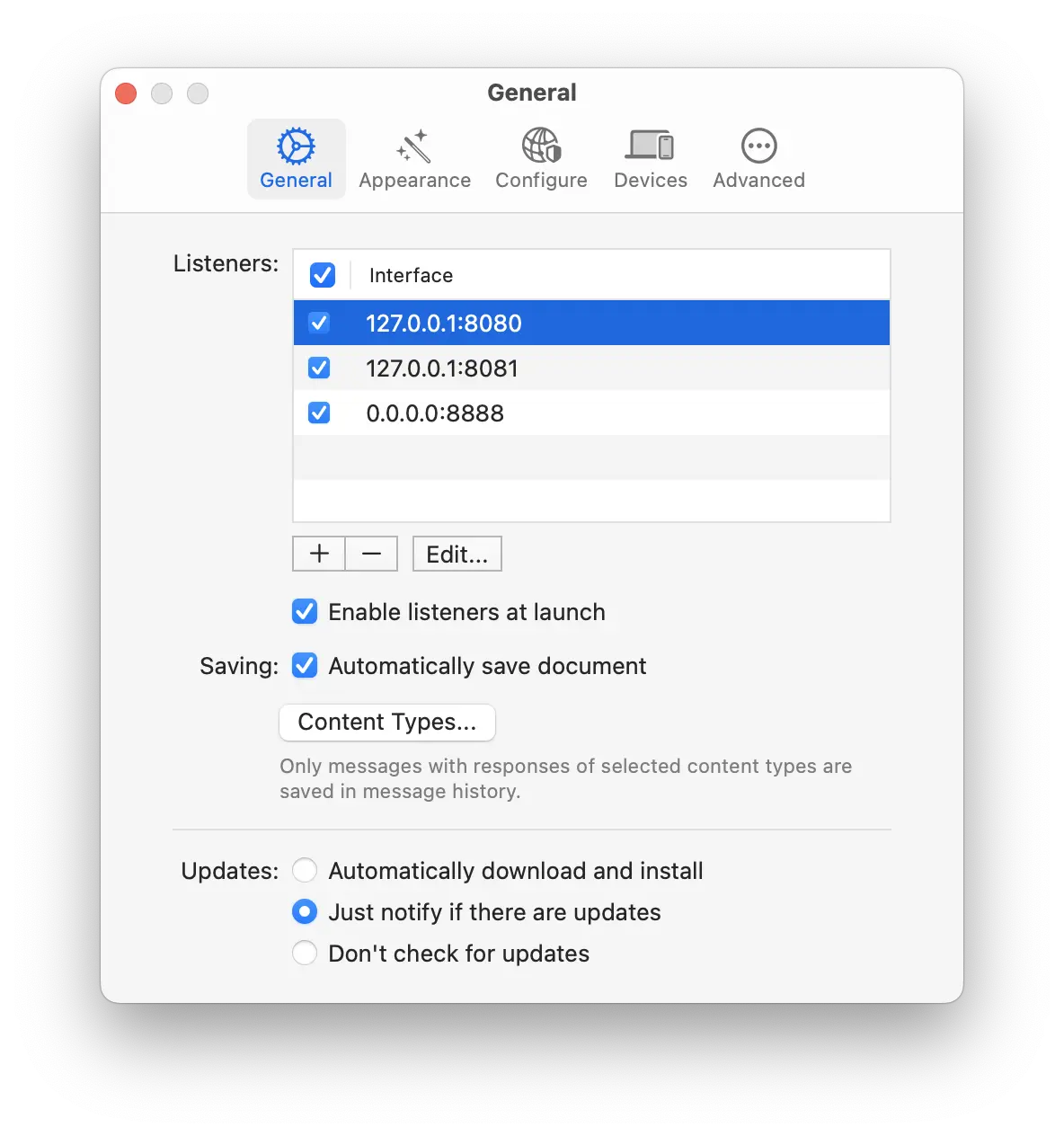Viewport: 1064px width, 1136px height.
Task: Open the General preferences gear icon
Action: click(x=296, y=146)
